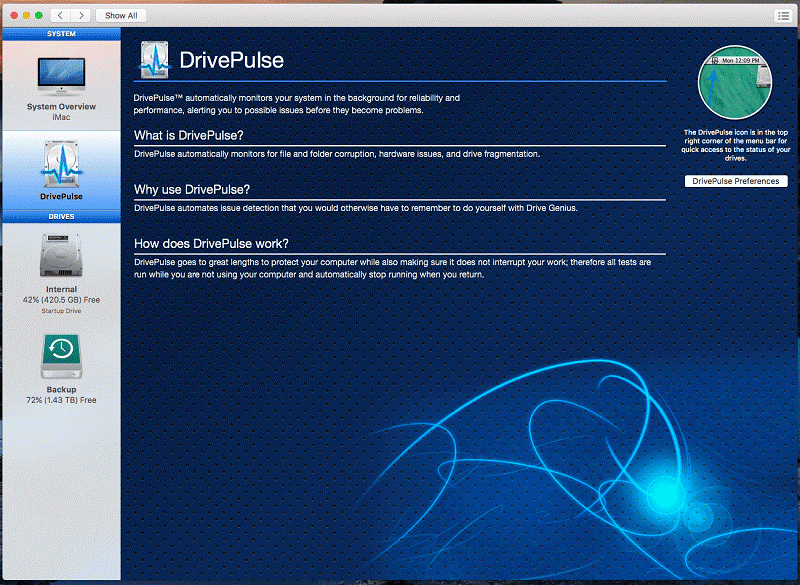Click the DRIVES section header
800x585 pixels.
pyautogui.click(x=61, y=216)
